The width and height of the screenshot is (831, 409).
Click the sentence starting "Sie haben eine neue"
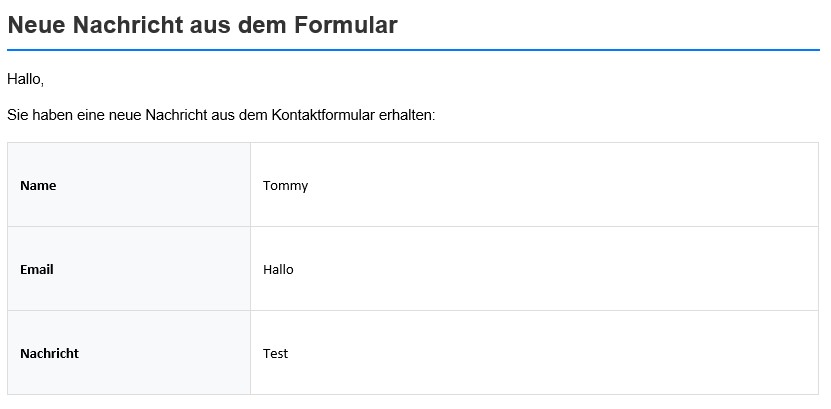click(221, 115)
